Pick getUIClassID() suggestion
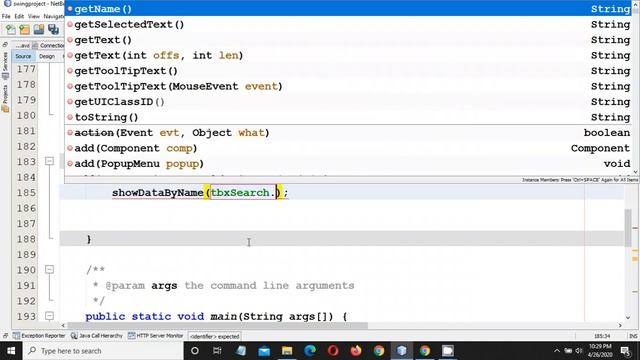640x360 pixels. pos(349,102)
